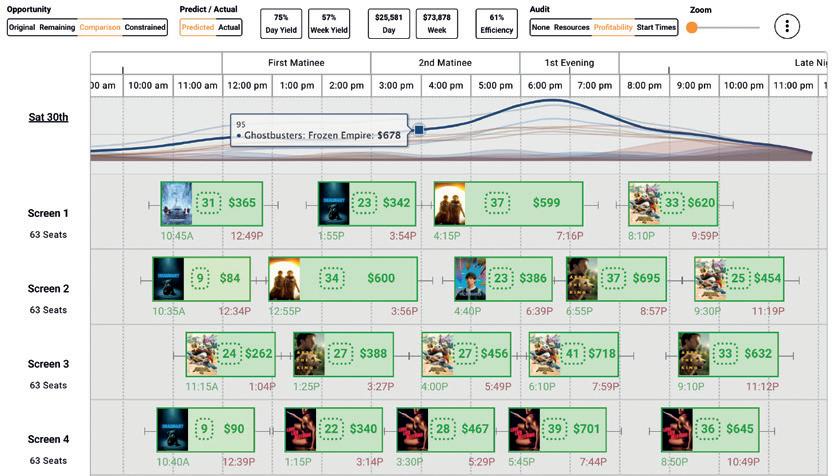Open Screen 3 1:25P show poster
837x476 pixels.
click(309, 354)
